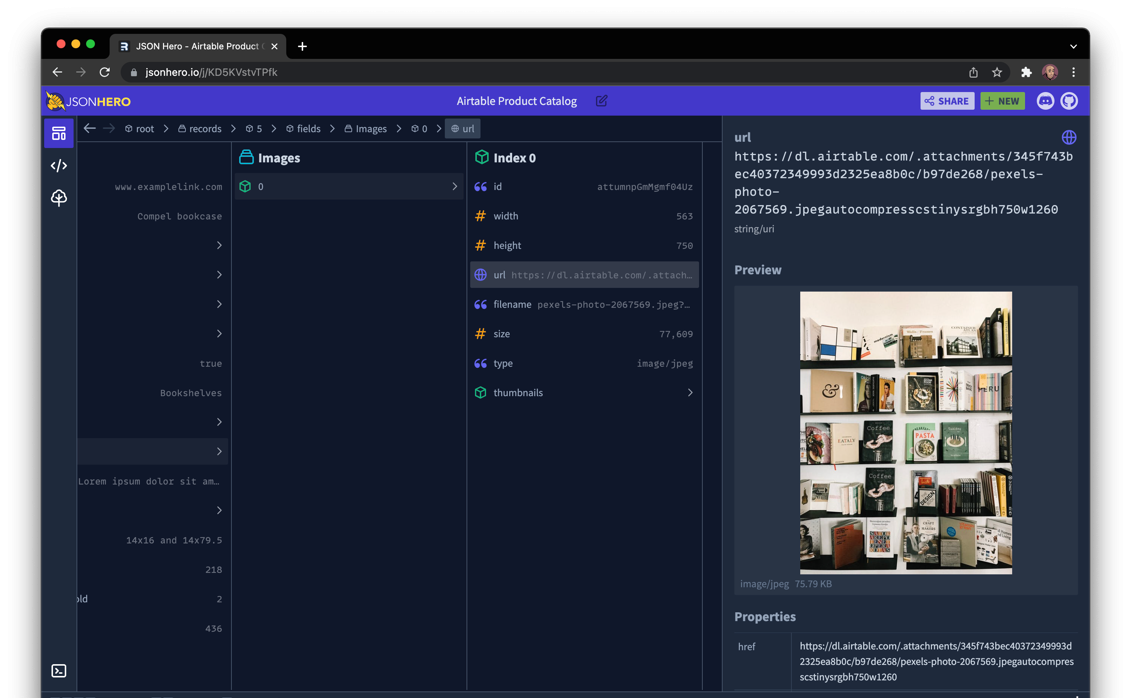Click value 436
This screenshot has height=698, width=1130.
point(213,629)
